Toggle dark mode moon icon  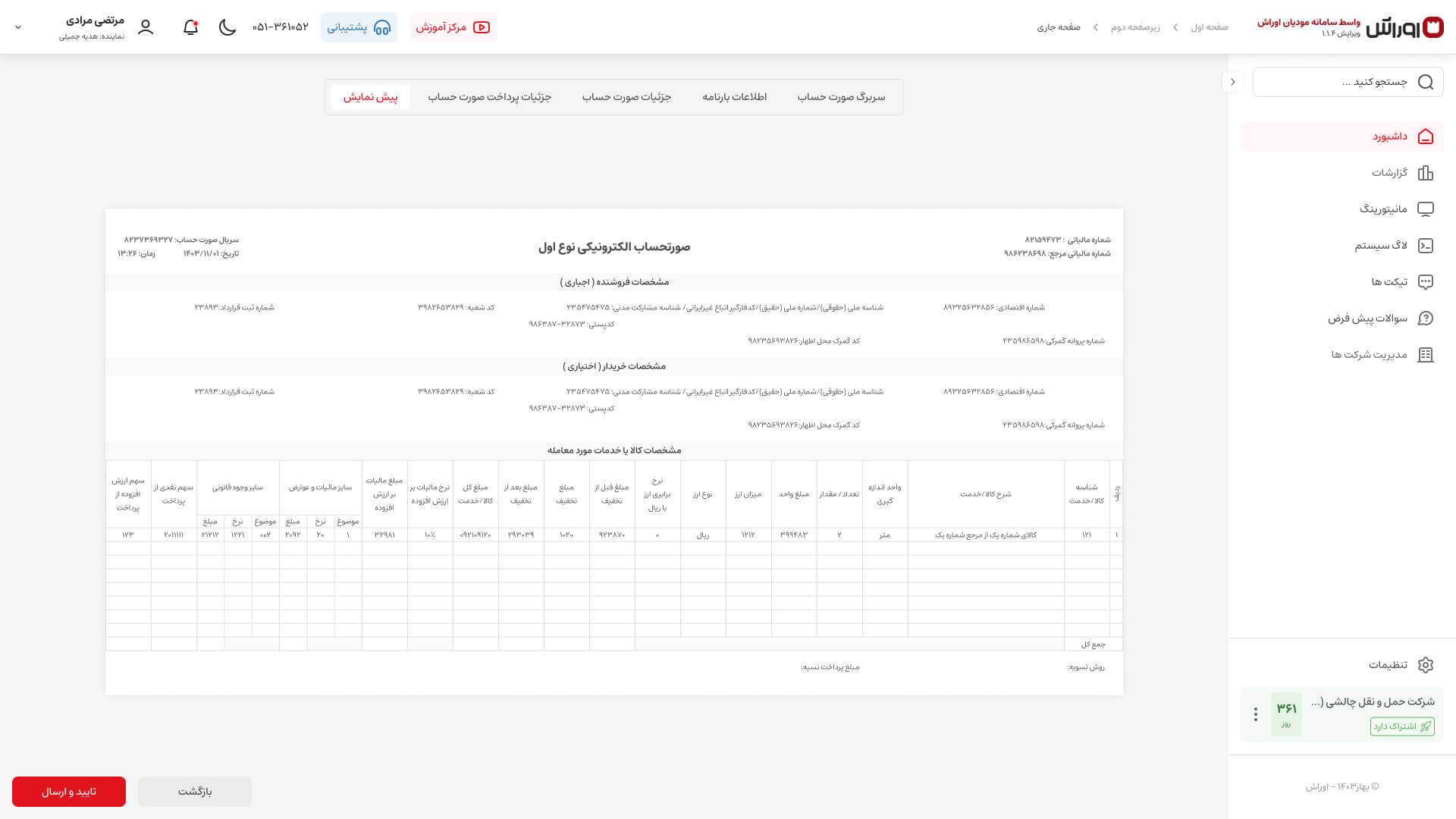click(x=227, y=27)
